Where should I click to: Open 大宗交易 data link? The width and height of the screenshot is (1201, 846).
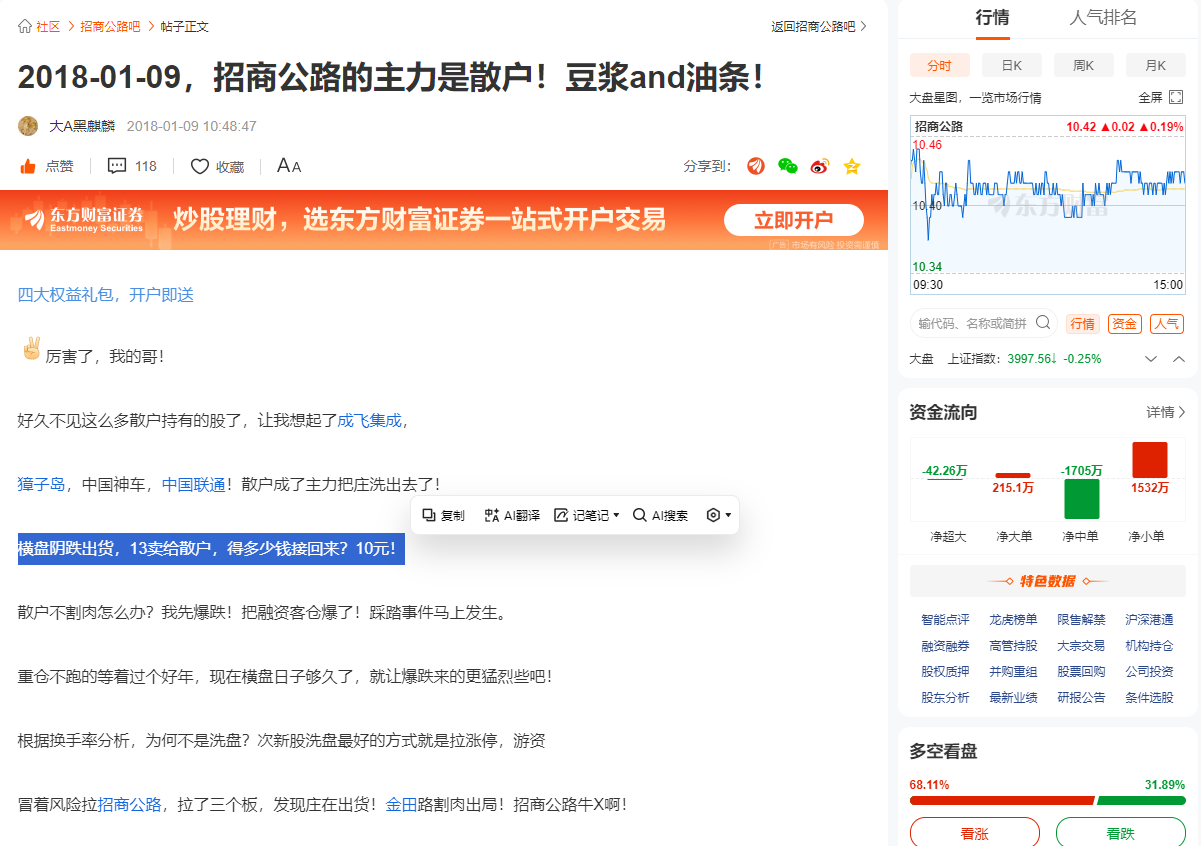(1081, 646)
